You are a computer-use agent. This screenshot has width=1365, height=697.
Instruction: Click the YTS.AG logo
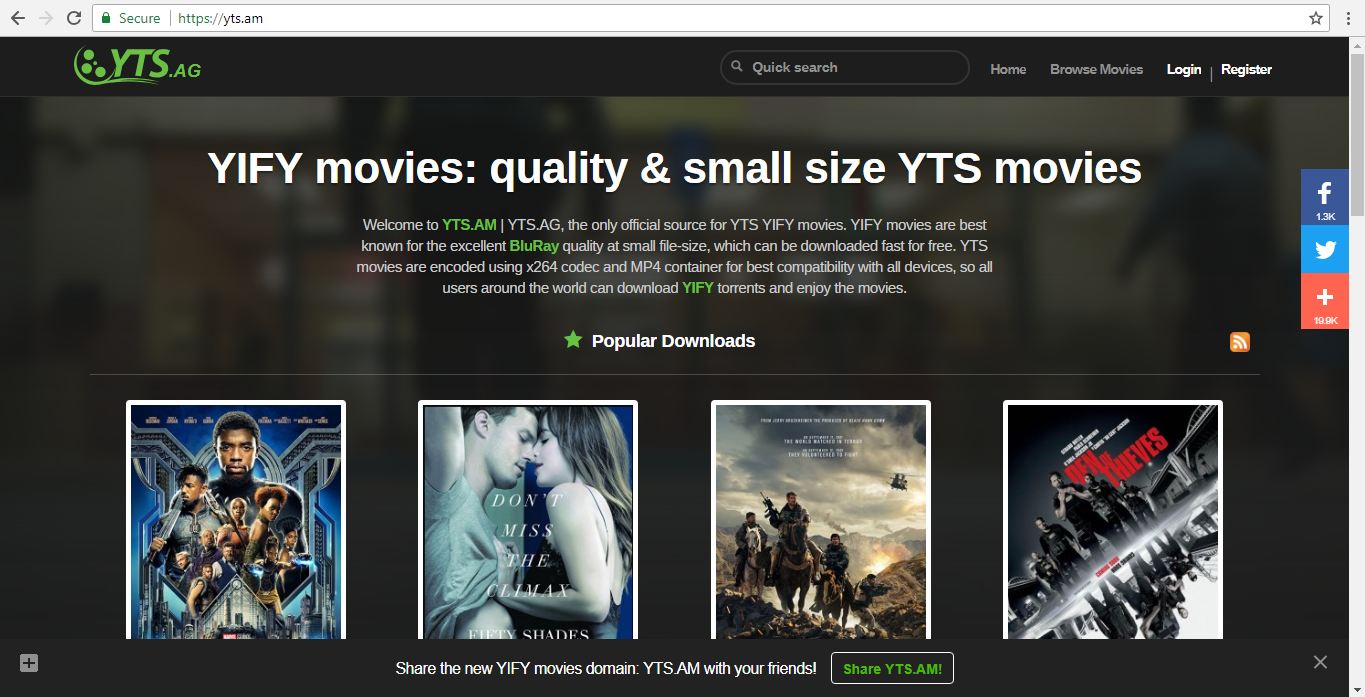[x=137, y=67]
